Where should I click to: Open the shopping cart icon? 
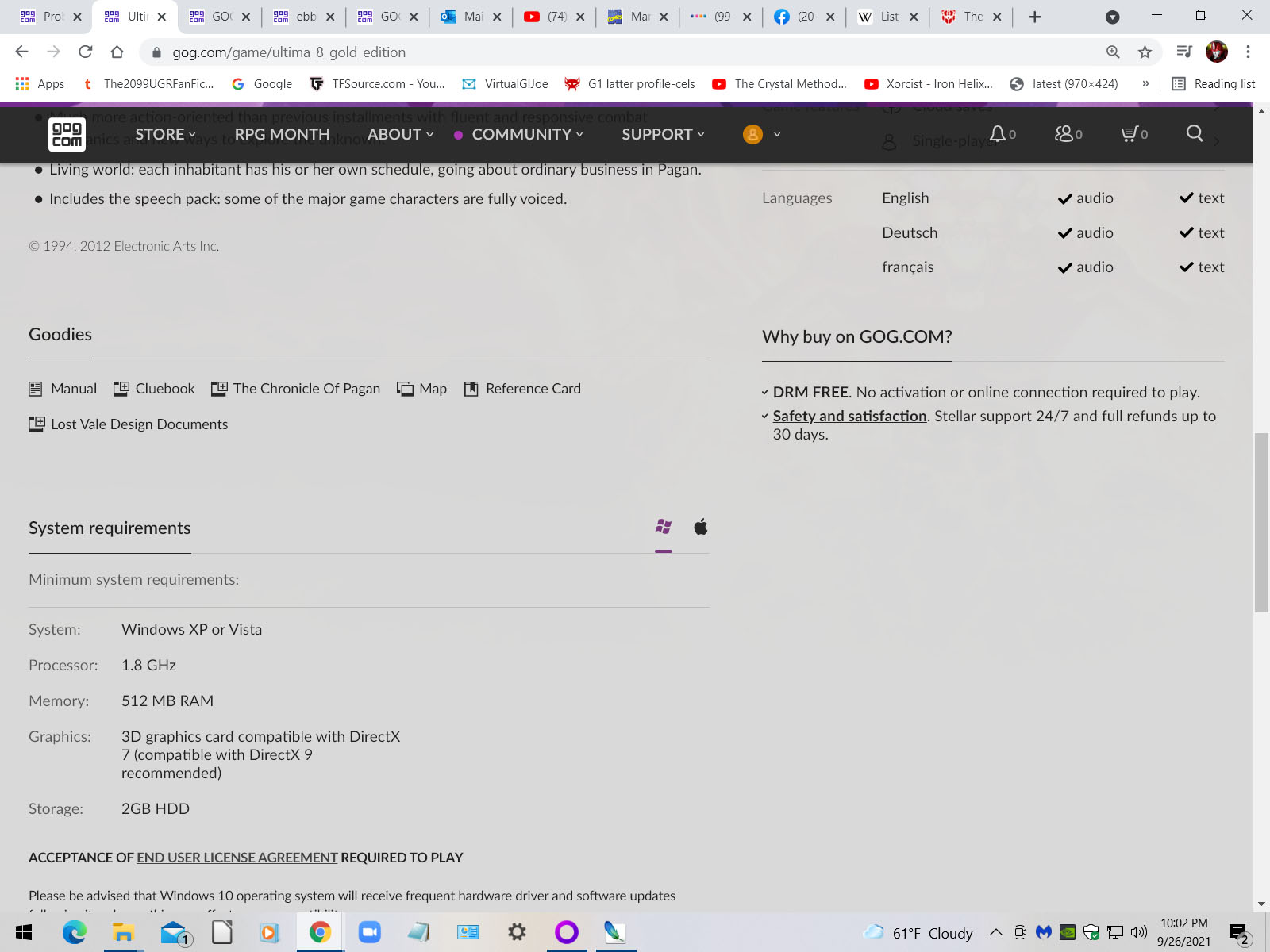coord(1129,133)
